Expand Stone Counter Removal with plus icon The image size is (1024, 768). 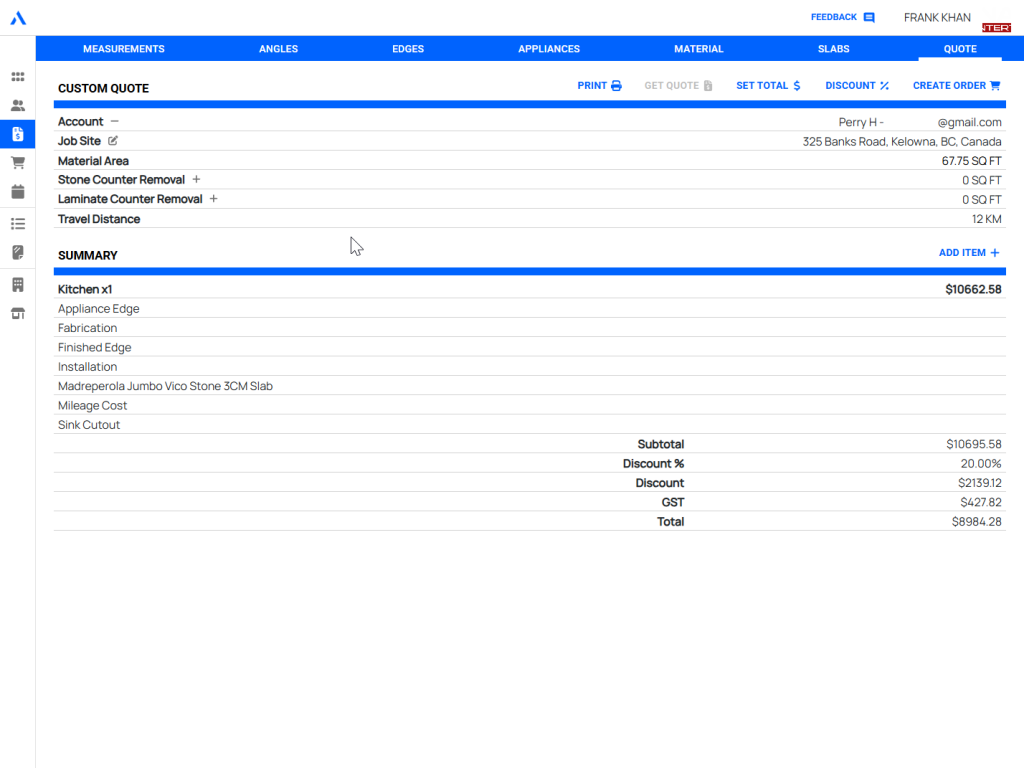pyautogui.click(x=196, y=180)
